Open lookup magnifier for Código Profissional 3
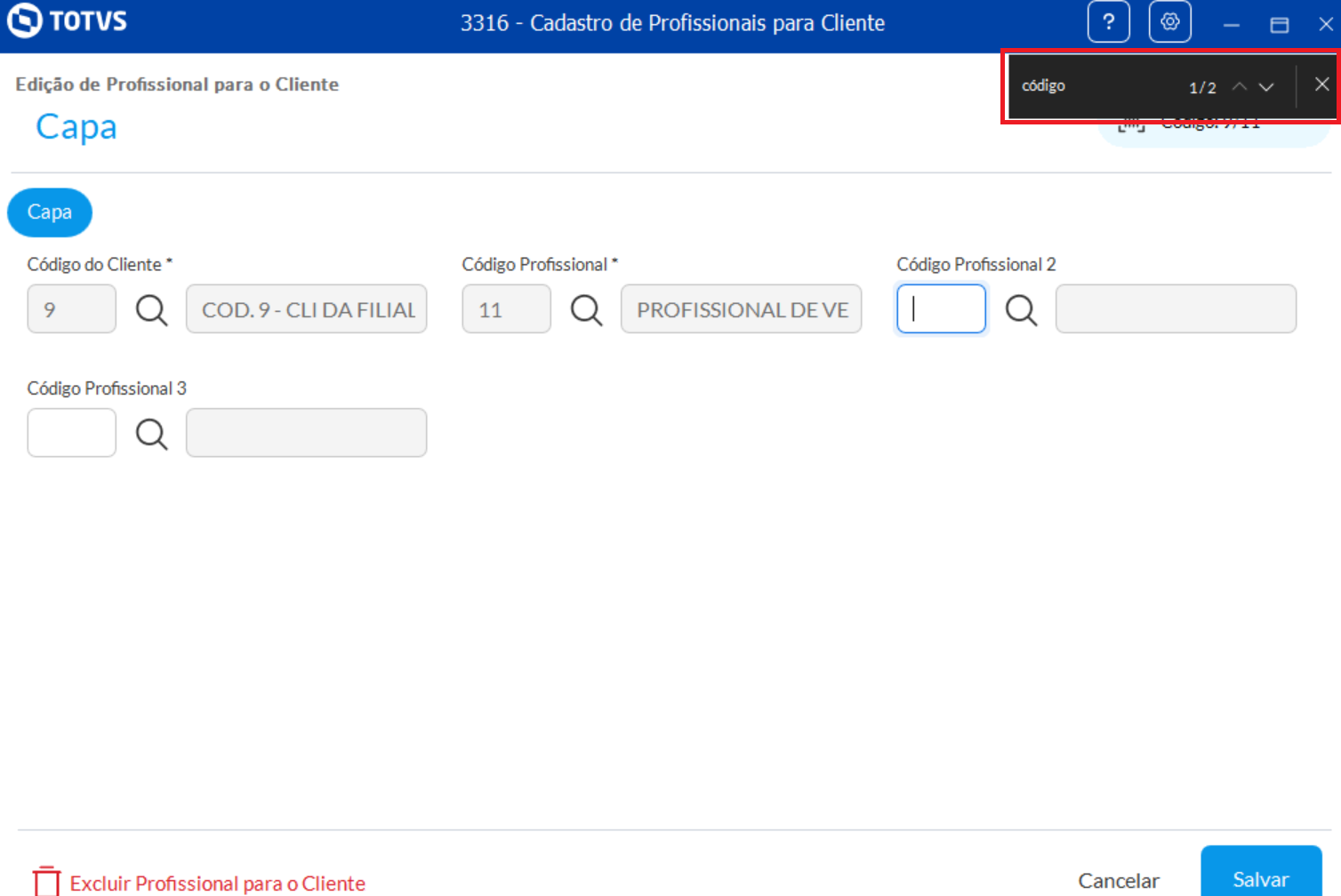 pyautogui.click(x=151, y=434)
